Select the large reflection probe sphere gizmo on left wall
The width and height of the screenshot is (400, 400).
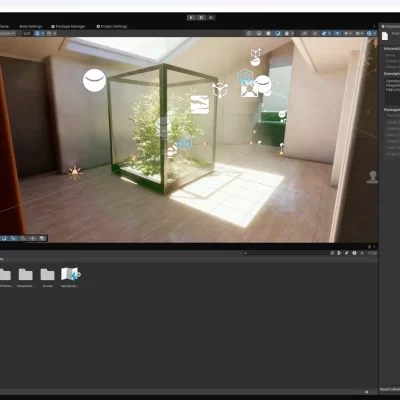coord(94,80)
